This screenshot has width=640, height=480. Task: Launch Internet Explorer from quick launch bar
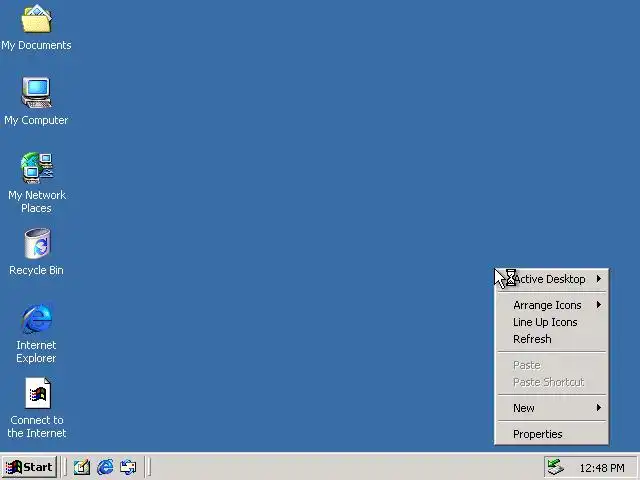(105, 467)
